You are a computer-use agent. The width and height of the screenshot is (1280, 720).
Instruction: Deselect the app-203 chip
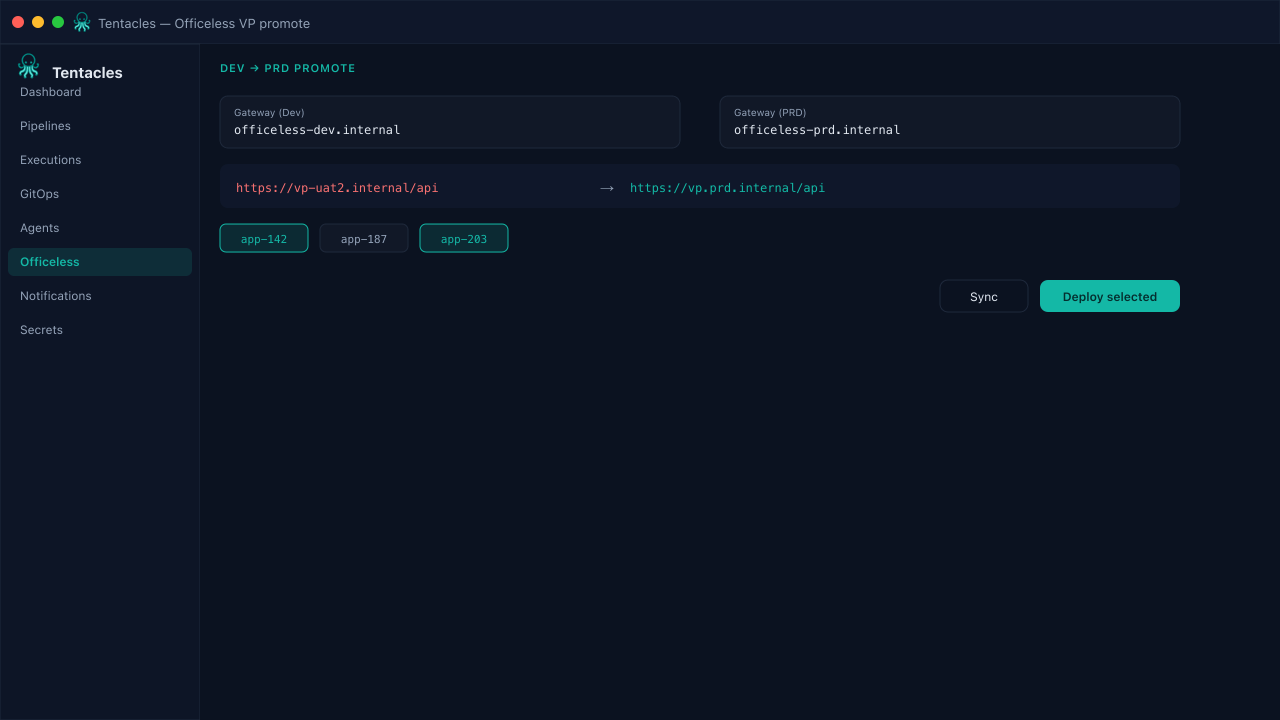click(x=464, y=238)
